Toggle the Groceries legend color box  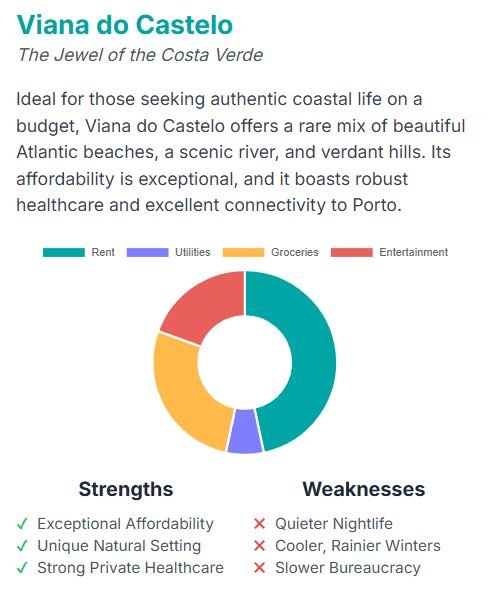pyautogui.click(x=243, y=252)
